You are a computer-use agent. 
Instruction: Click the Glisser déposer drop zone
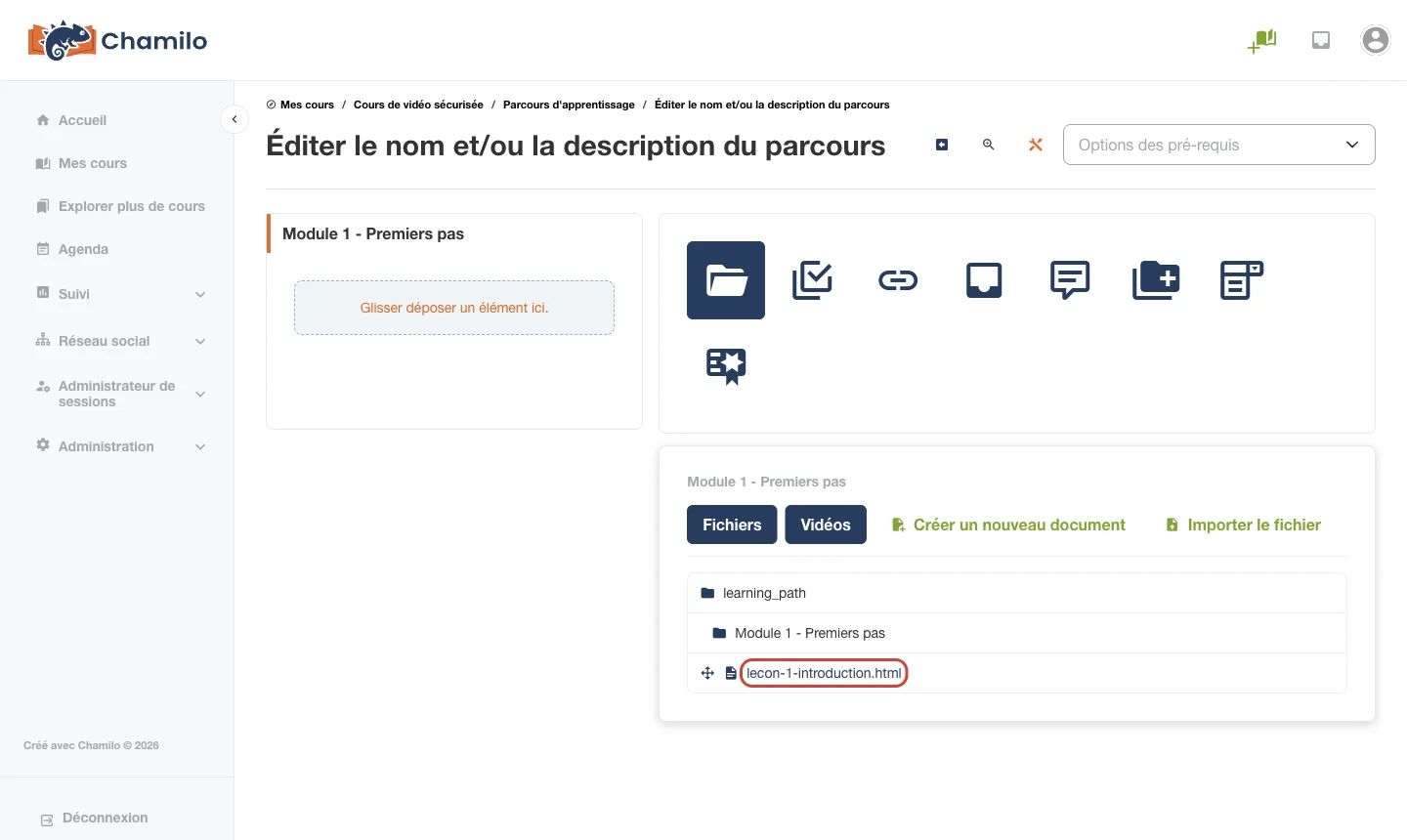454,308
